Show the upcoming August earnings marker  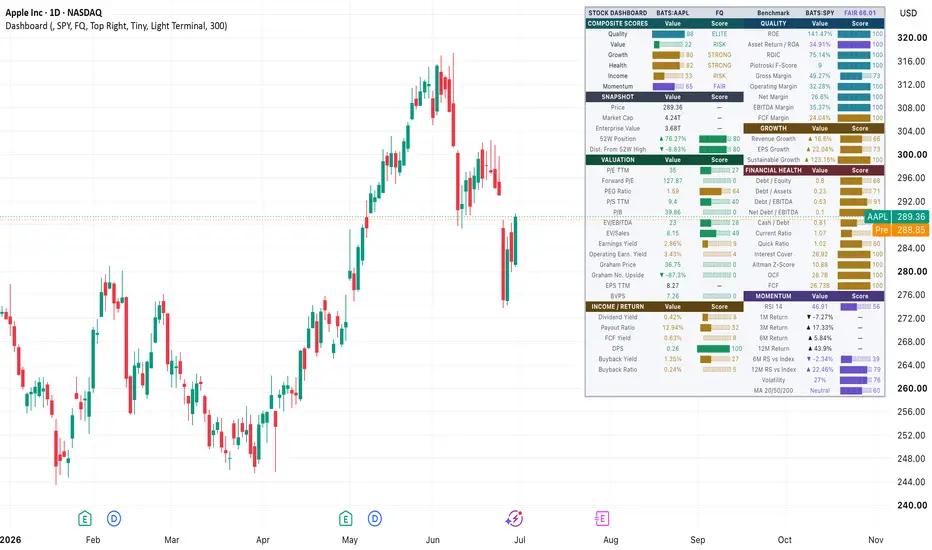(x=602, y=518)
